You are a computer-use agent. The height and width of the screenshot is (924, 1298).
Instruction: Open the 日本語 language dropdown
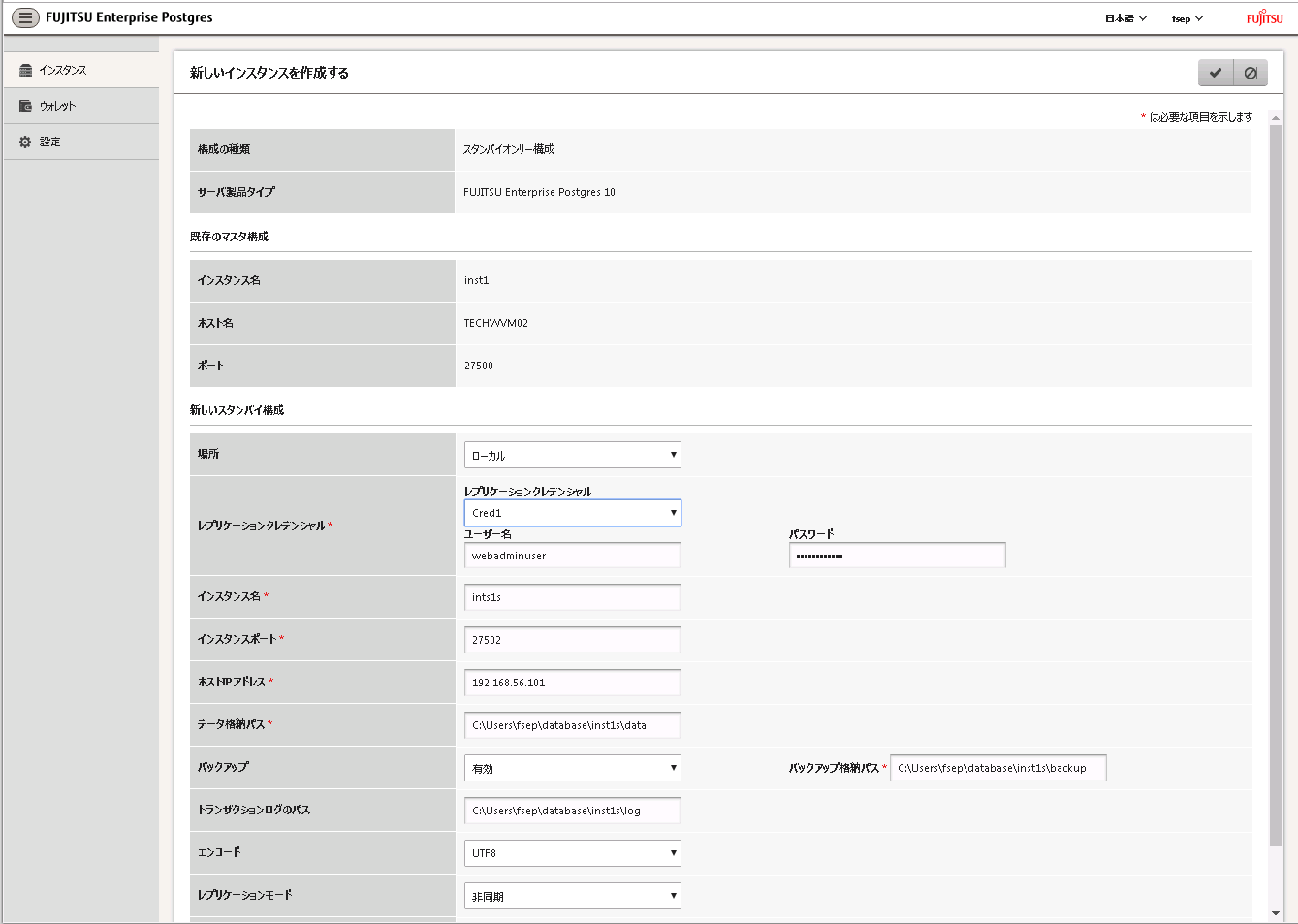[1125, 18]
